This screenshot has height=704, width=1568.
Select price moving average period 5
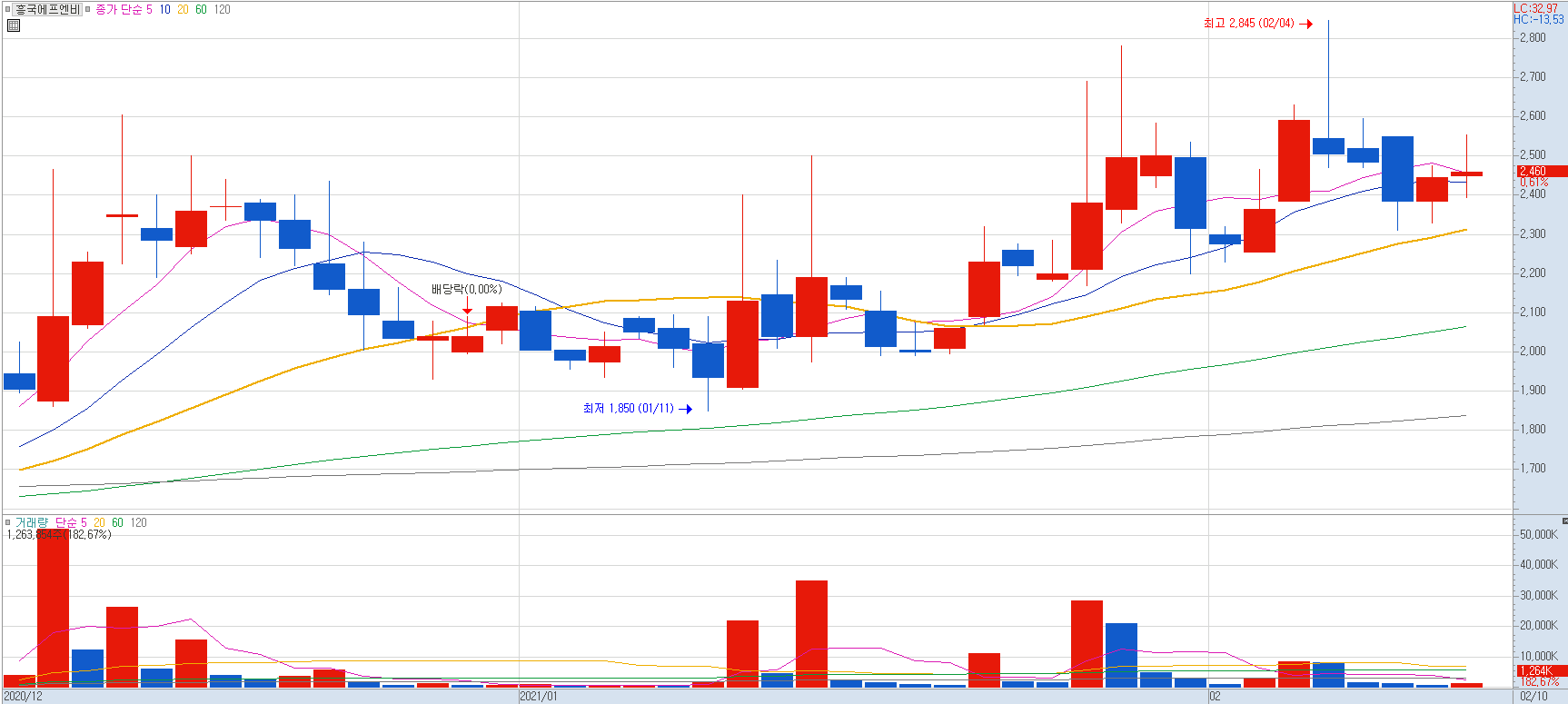150,9
